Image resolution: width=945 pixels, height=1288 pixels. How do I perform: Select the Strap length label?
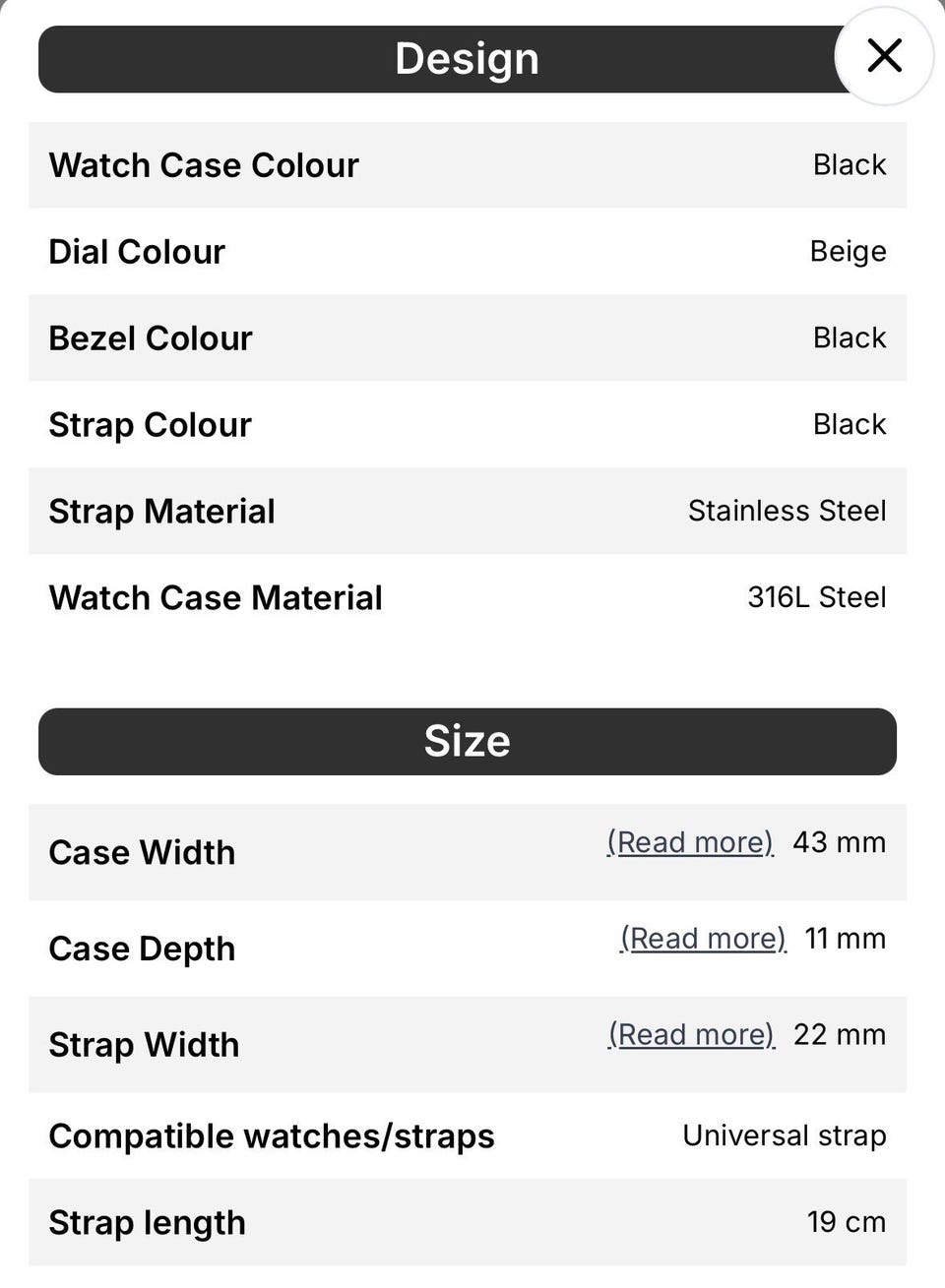(x=147, y=1223)
